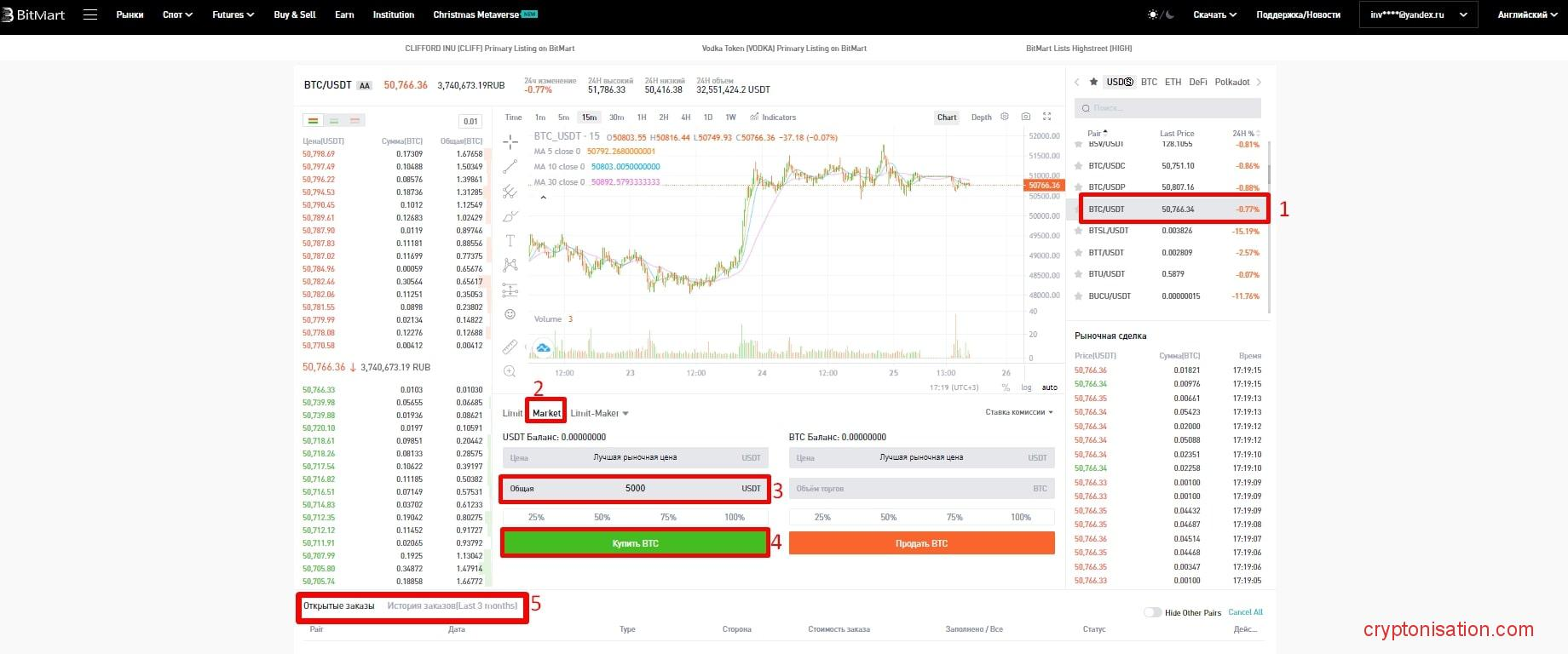Image resolution: width=1568 pixels, height=654 pixels.
Task: Click the orange Продать BTC button
Action: point(921,543)
